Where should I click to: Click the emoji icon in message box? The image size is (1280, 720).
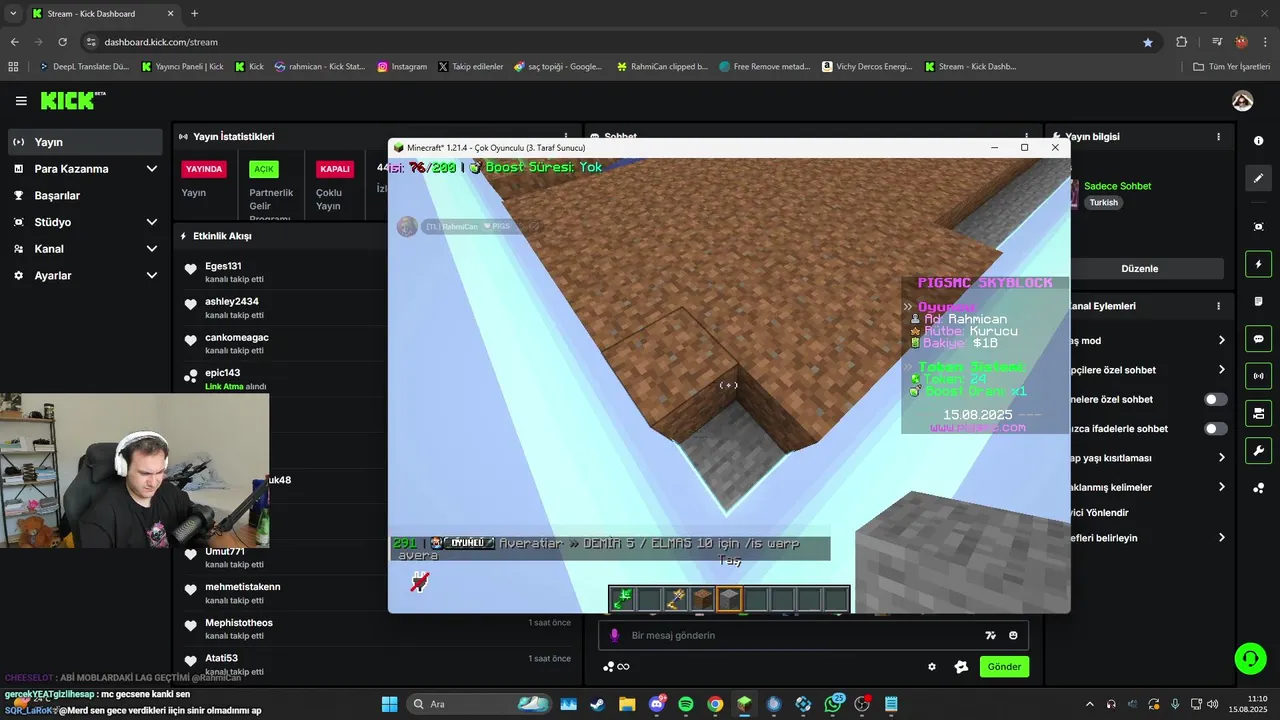point(1013,635)
